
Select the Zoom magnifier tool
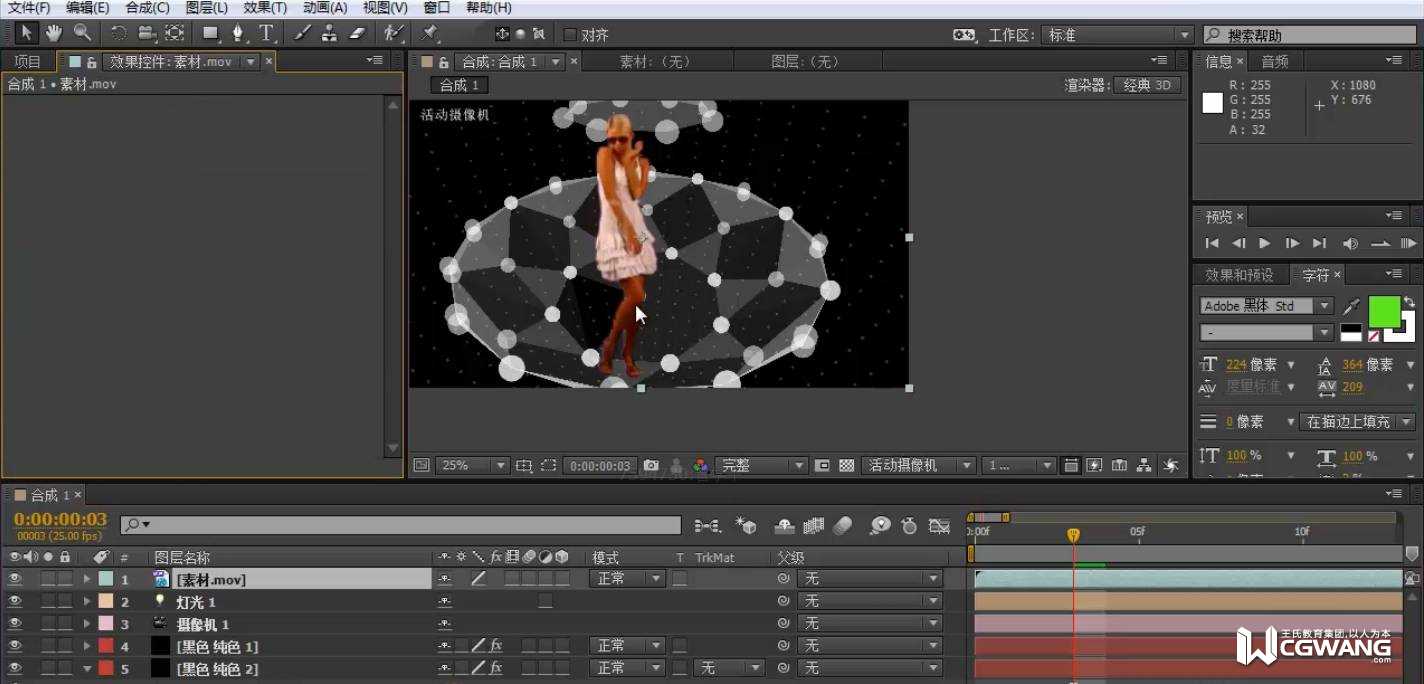point(81,33)
